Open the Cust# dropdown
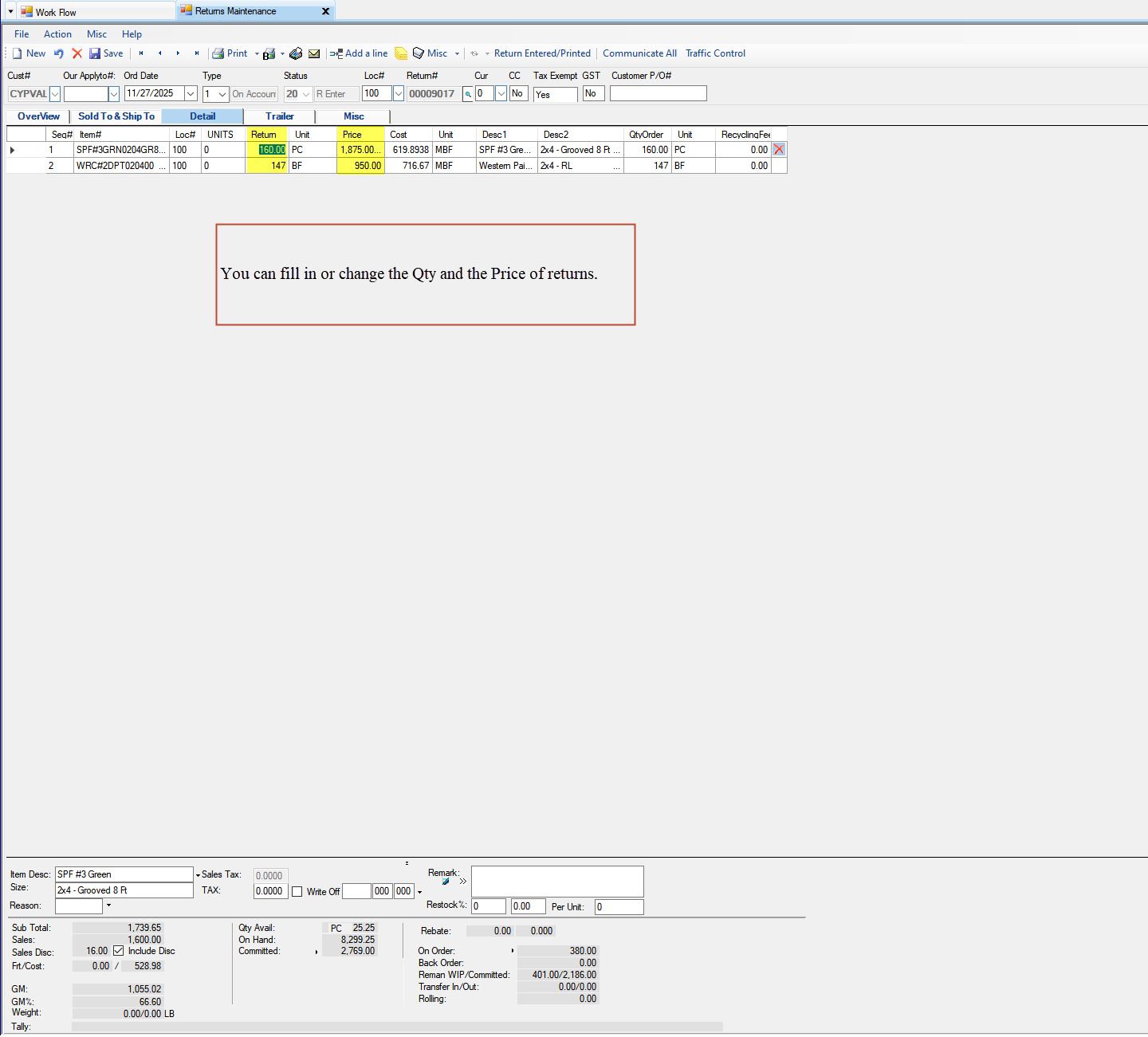The image size is (1148, 1037). tap(54, 93)
